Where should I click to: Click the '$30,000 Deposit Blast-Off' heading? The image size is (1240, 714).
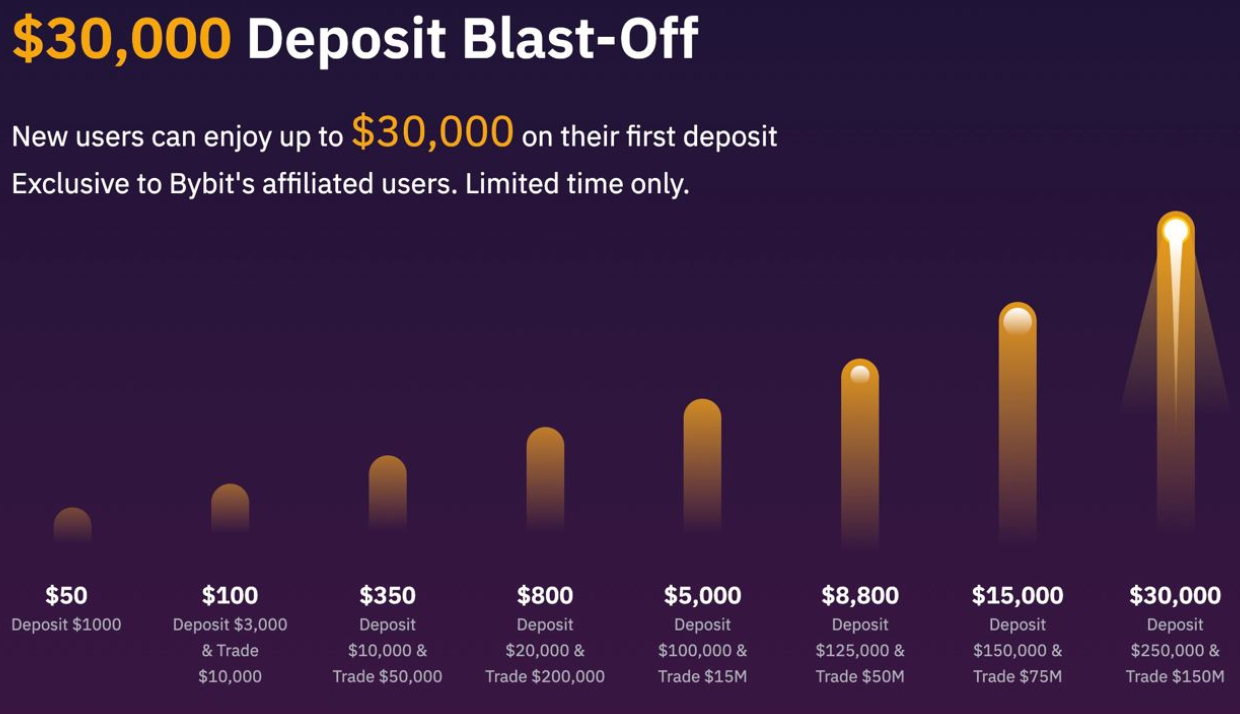pos(355,39)
